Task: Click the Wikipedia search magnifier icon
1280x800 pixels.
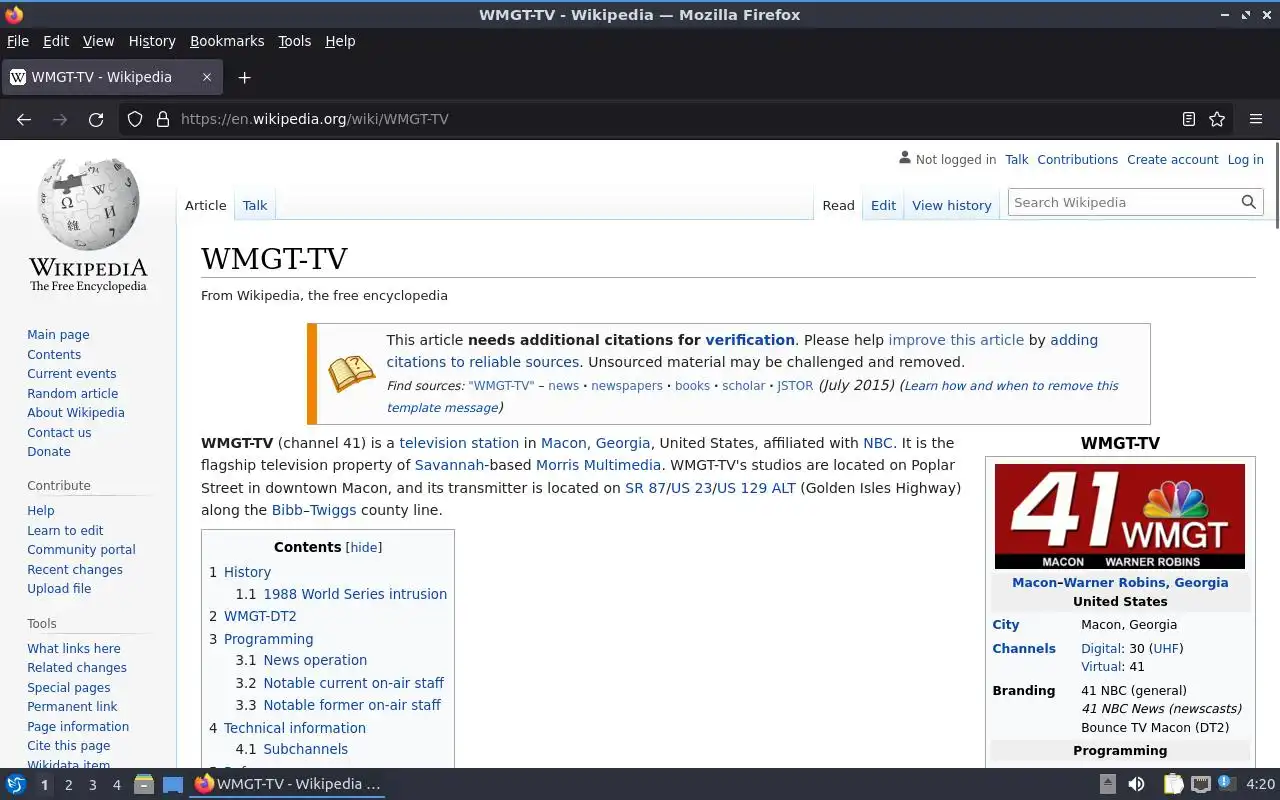Action: [1248, 202]
